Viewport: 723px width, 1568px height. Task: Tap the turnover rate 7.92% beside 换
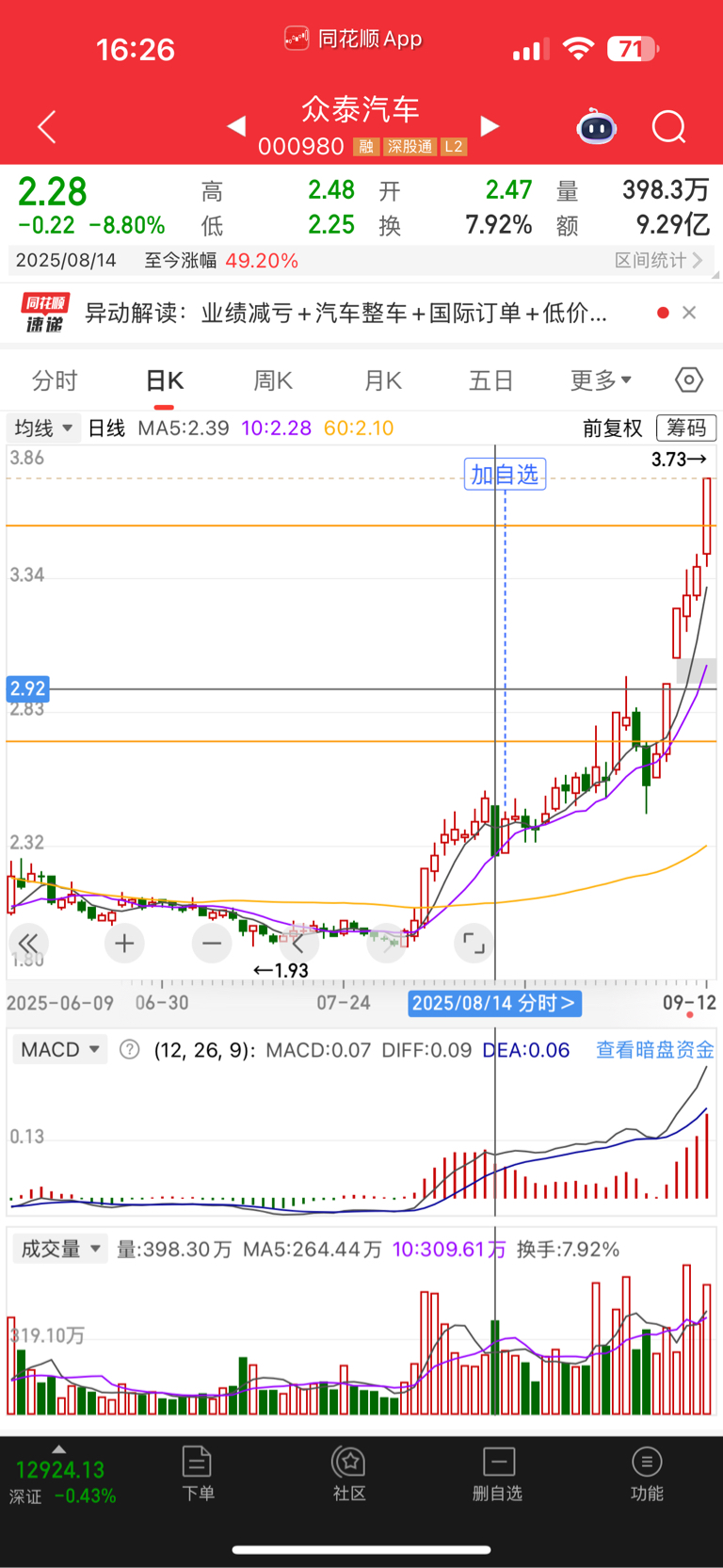coord(498,225)
